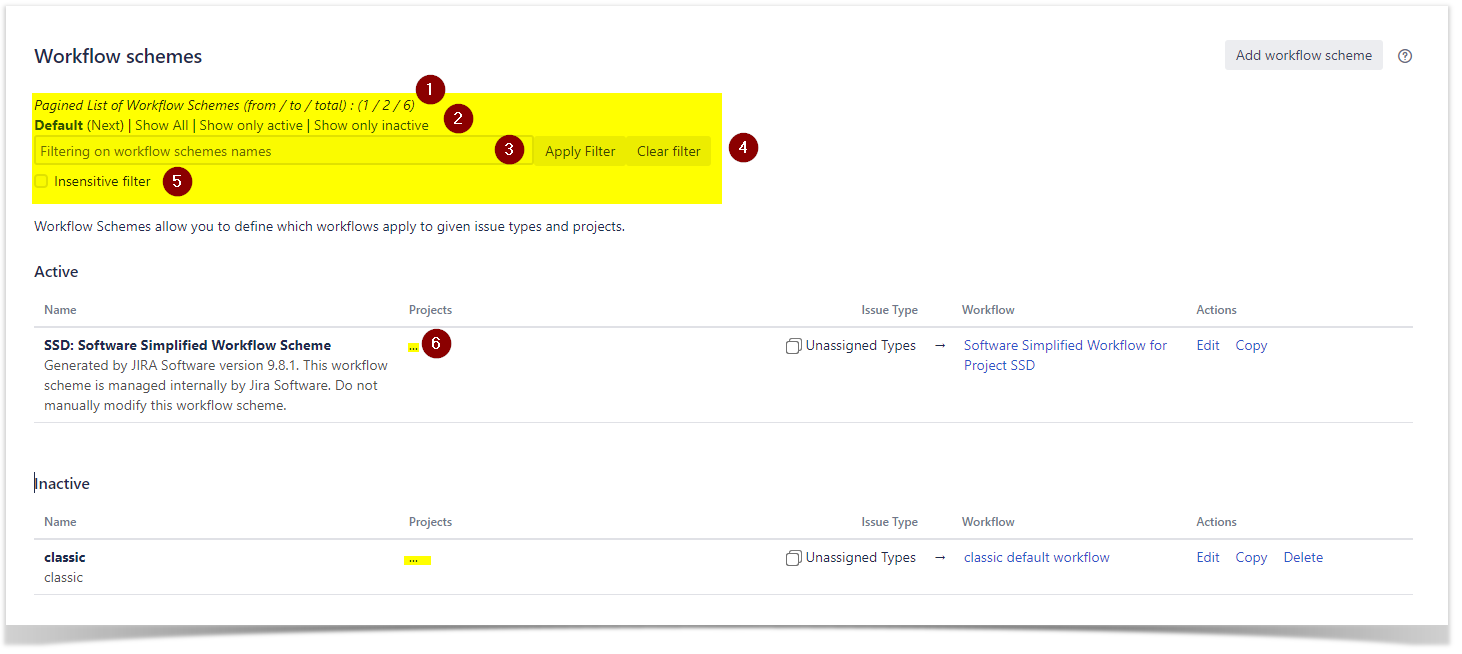Image resolution: width=1462 pixels, height=654 pixels.
Task: Open the classic default workflow link
Action: coord(1036,557)
